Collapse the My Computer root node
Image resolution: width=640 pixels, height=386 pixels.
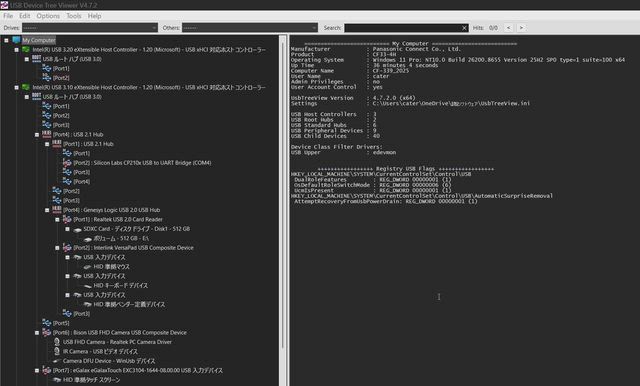pyautogui.click(x=7, y=40)
